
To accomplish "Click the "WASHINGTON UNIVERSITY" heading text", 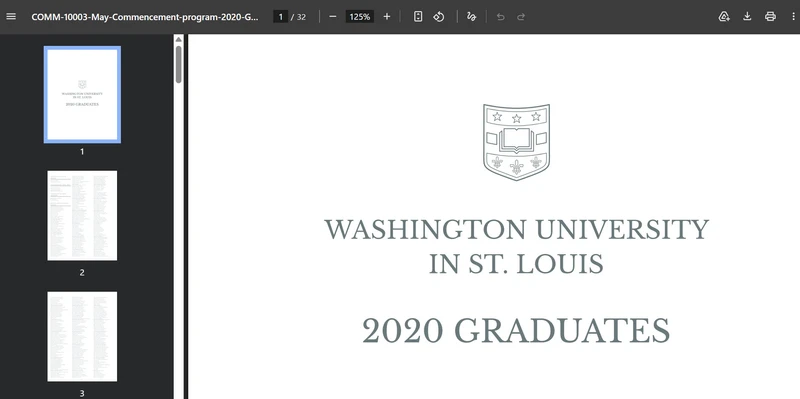I will tap(517, 230).
